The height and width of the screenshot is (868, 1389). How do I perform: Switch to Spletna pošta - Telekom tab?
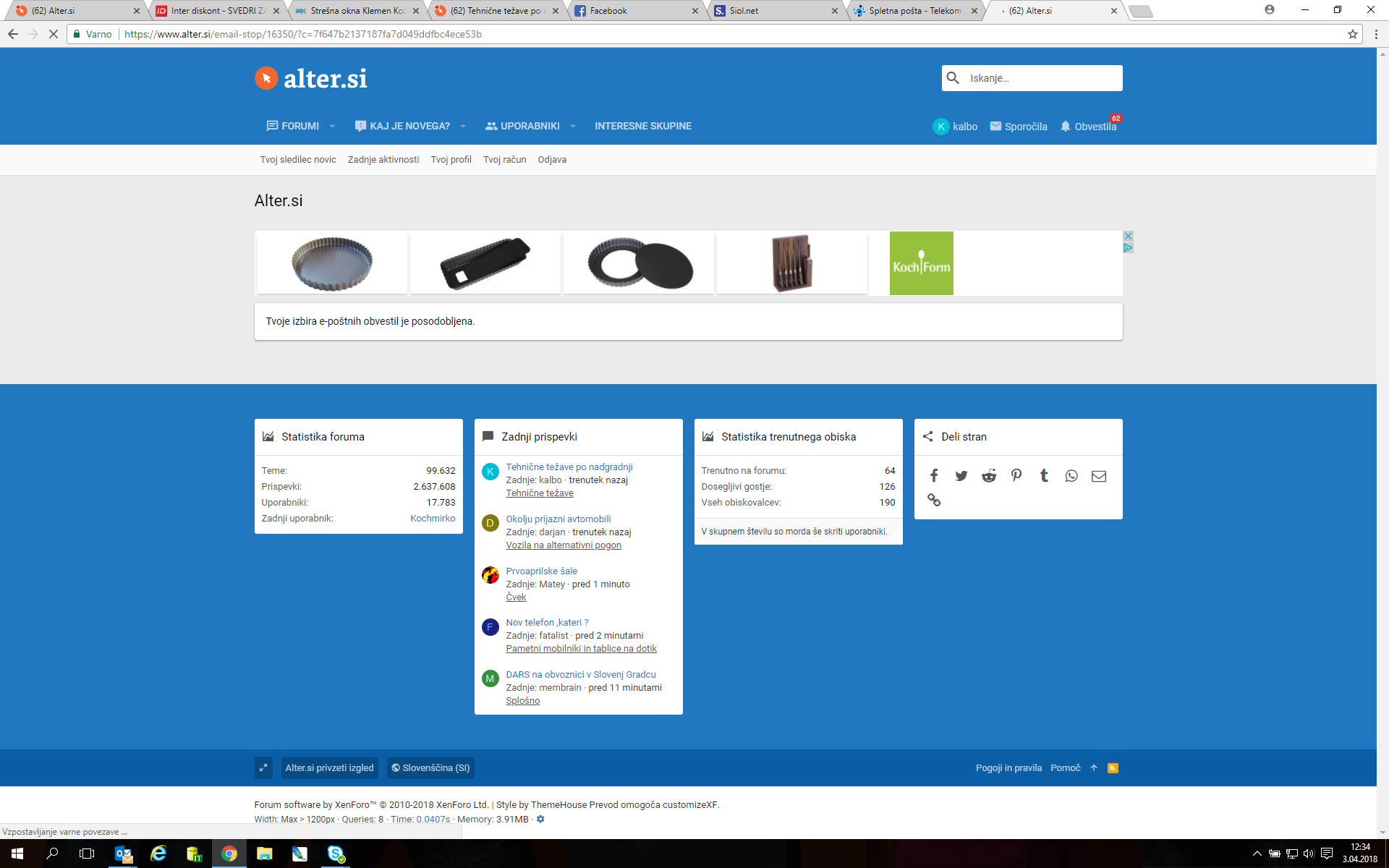tap(914, 11)
